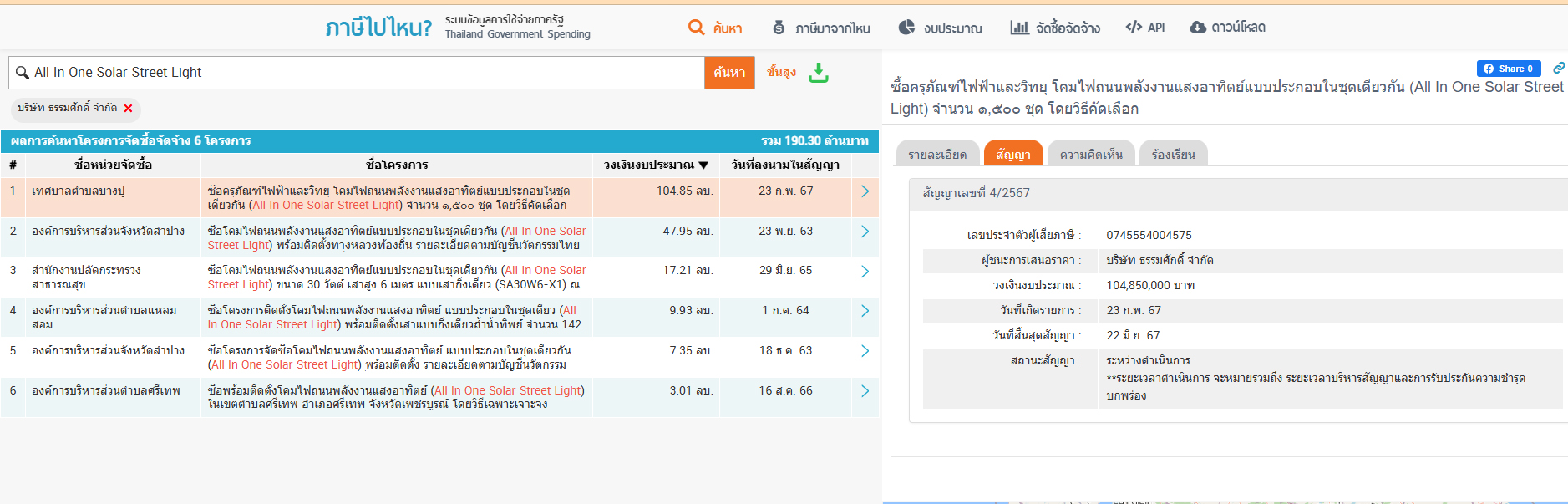Expand details arrow for องค์การบริหารส่วนตำบลศรีเทพ row
1568x504 pixels.
tap(865, 391)
